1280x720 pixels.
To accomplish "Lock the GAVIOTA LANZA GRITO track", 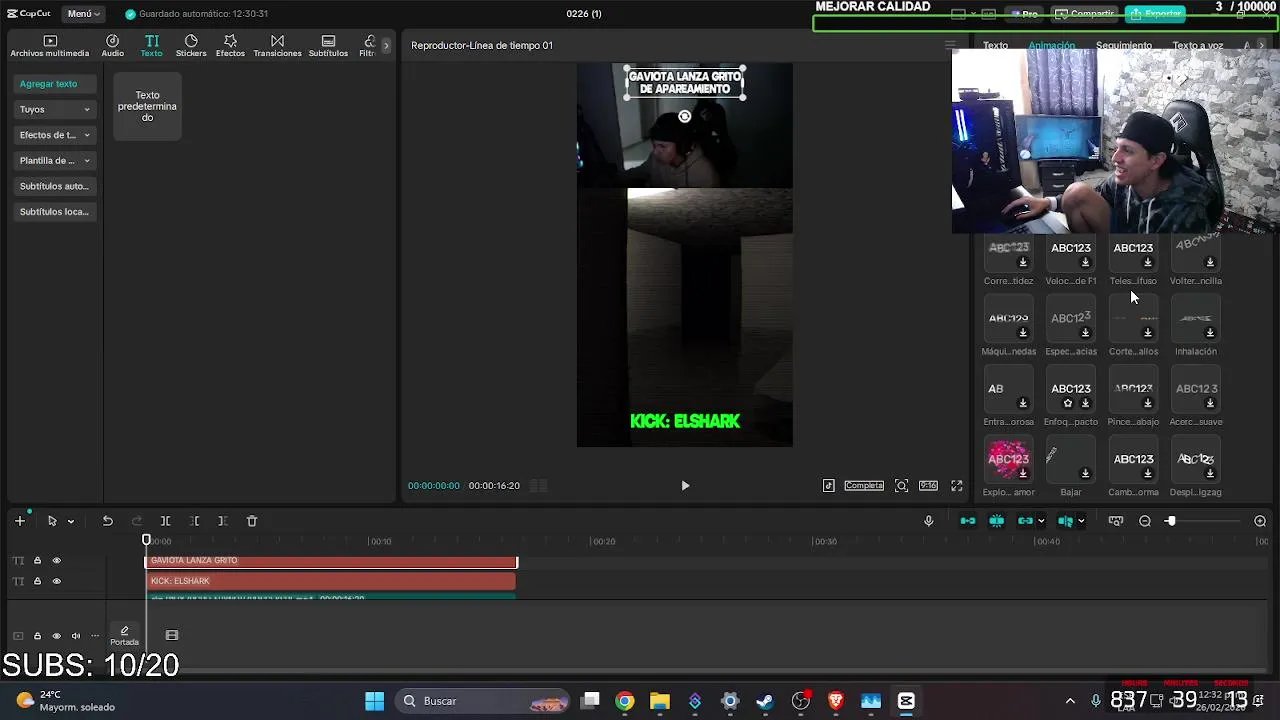I will point(37,561).
